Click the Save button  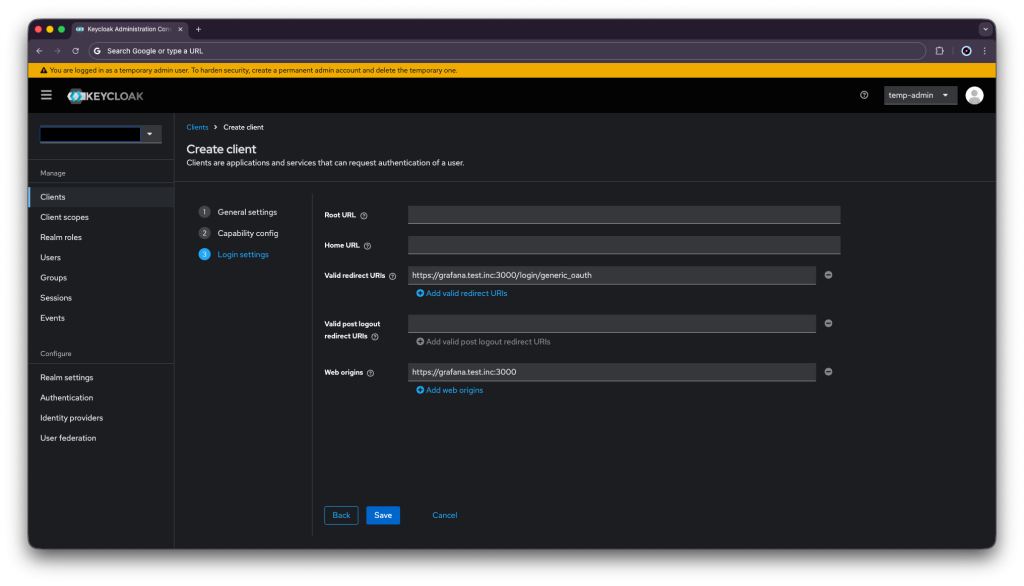coord(383,515)
